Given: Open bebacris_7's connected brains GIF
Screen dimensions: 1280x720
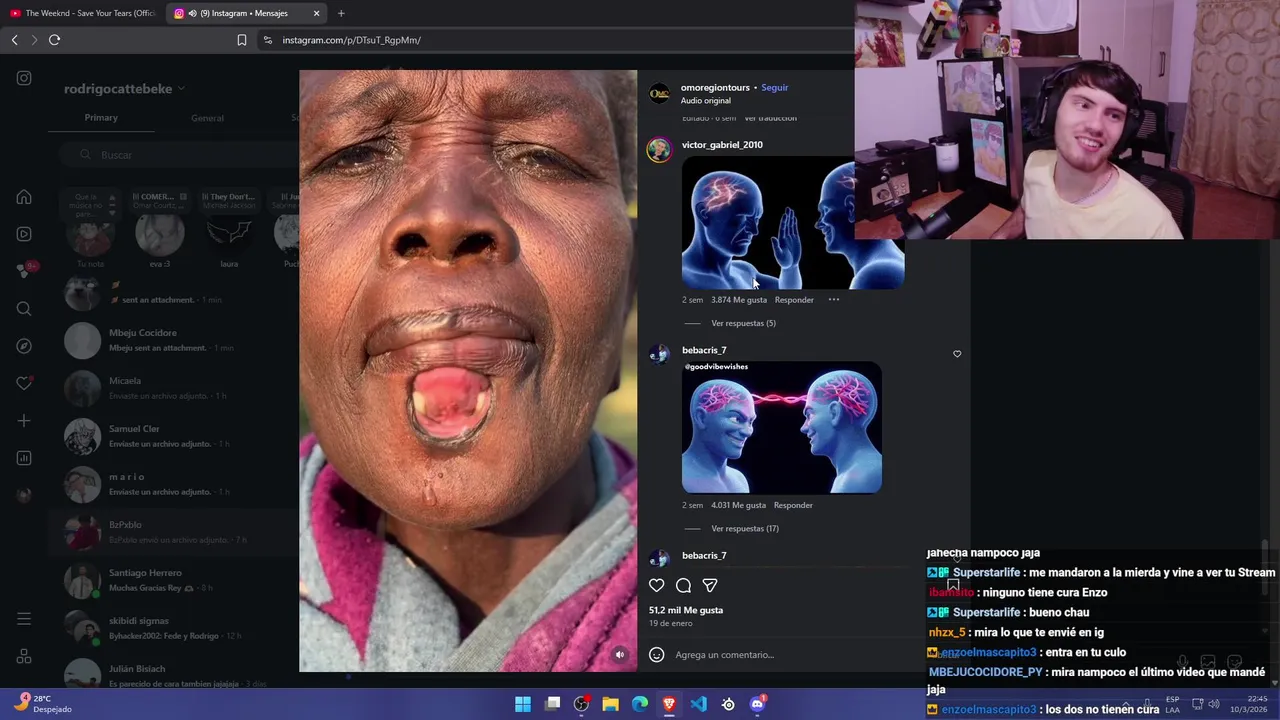Looking at the screenshot, I should [x=782, y=427].
